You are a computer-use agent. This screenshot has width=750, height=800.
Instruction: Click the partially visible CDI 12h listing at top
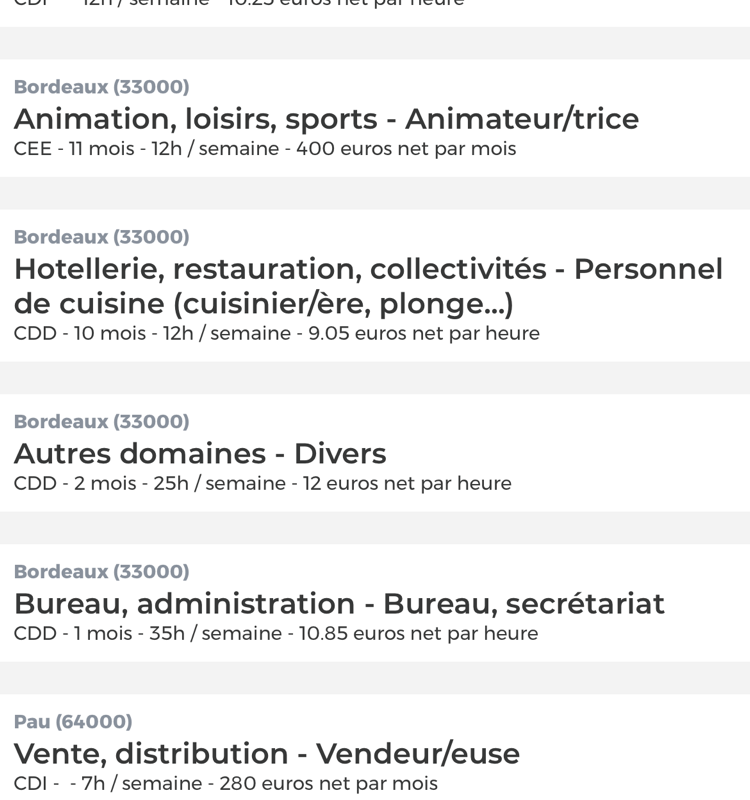[375, 10]
